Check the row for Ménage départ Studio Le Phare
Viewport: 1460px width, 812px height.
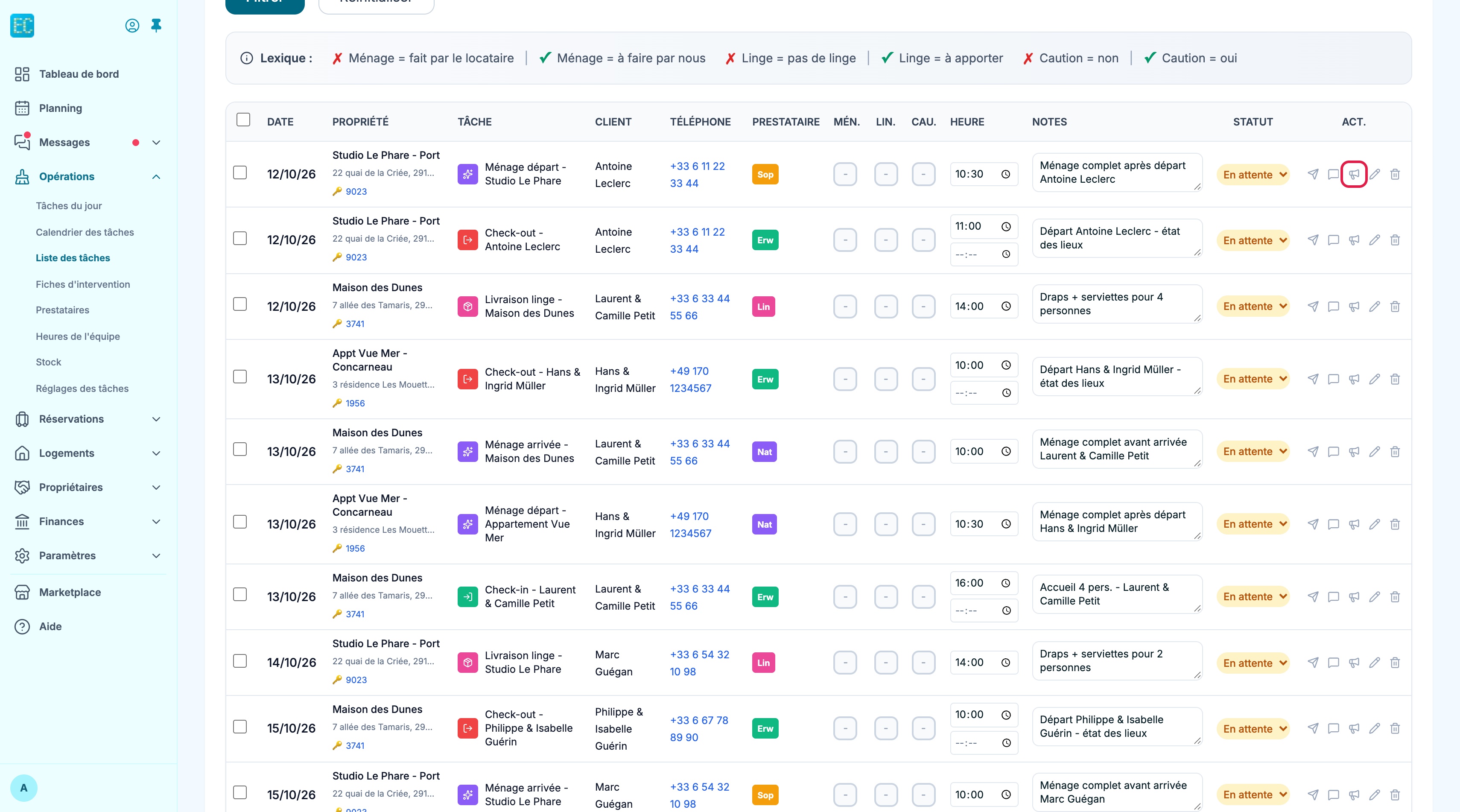pyautogui.click(x=240, y=172)
